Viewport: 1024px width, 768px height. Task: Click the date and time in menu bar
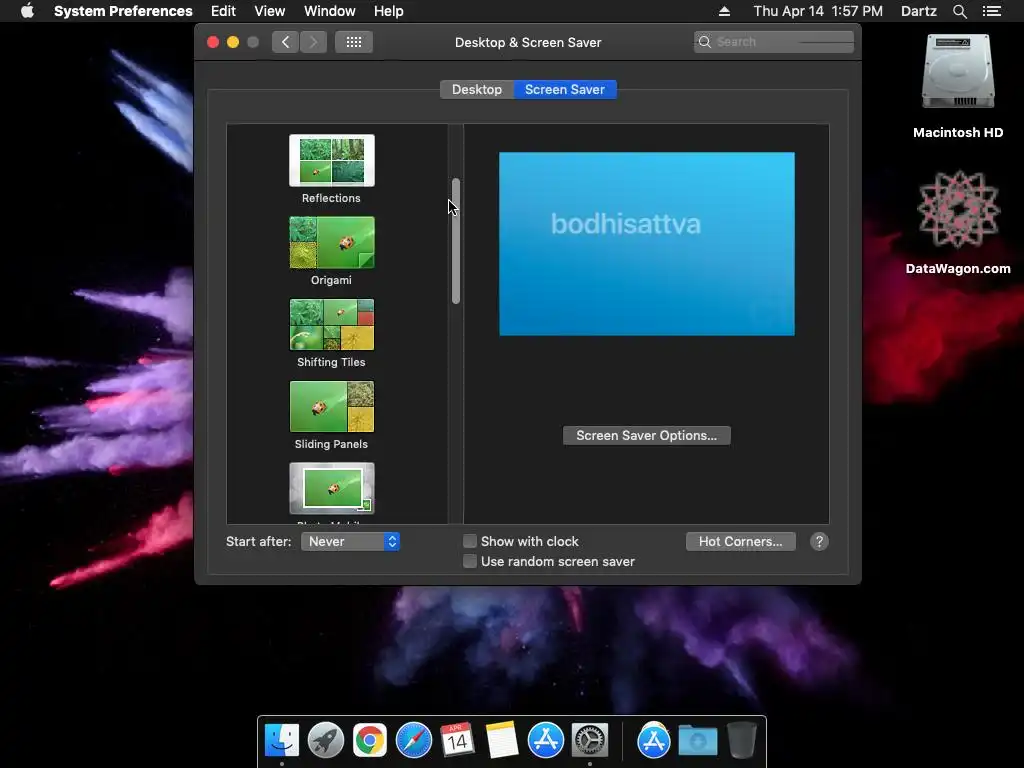point(818,11)
